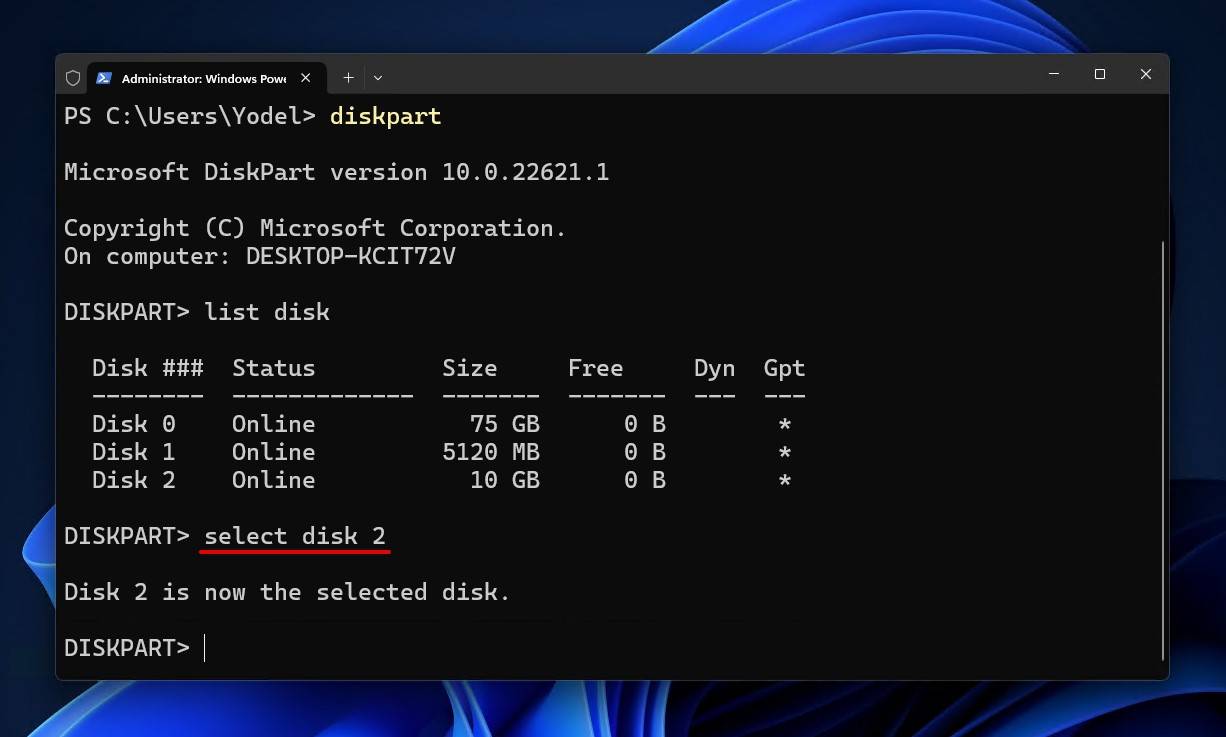Click 'Copyright (C) Microsoft Corporation.' line
This screenshot has width=1226, height=737.
click(315, 228)
